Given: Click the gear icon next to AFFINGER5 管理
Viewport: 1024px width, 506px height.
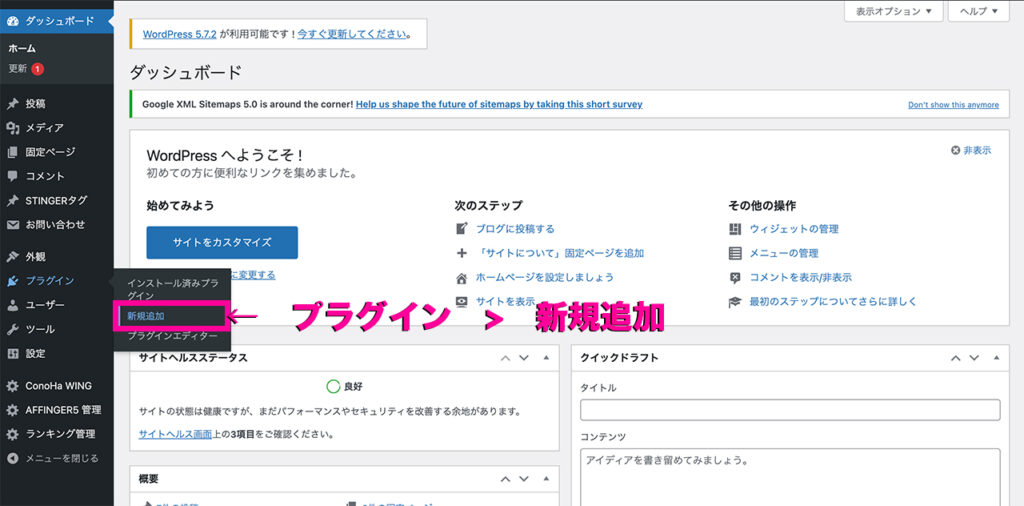Looking at the screenshot, I should pyautogui.click(x=12, y=410).
